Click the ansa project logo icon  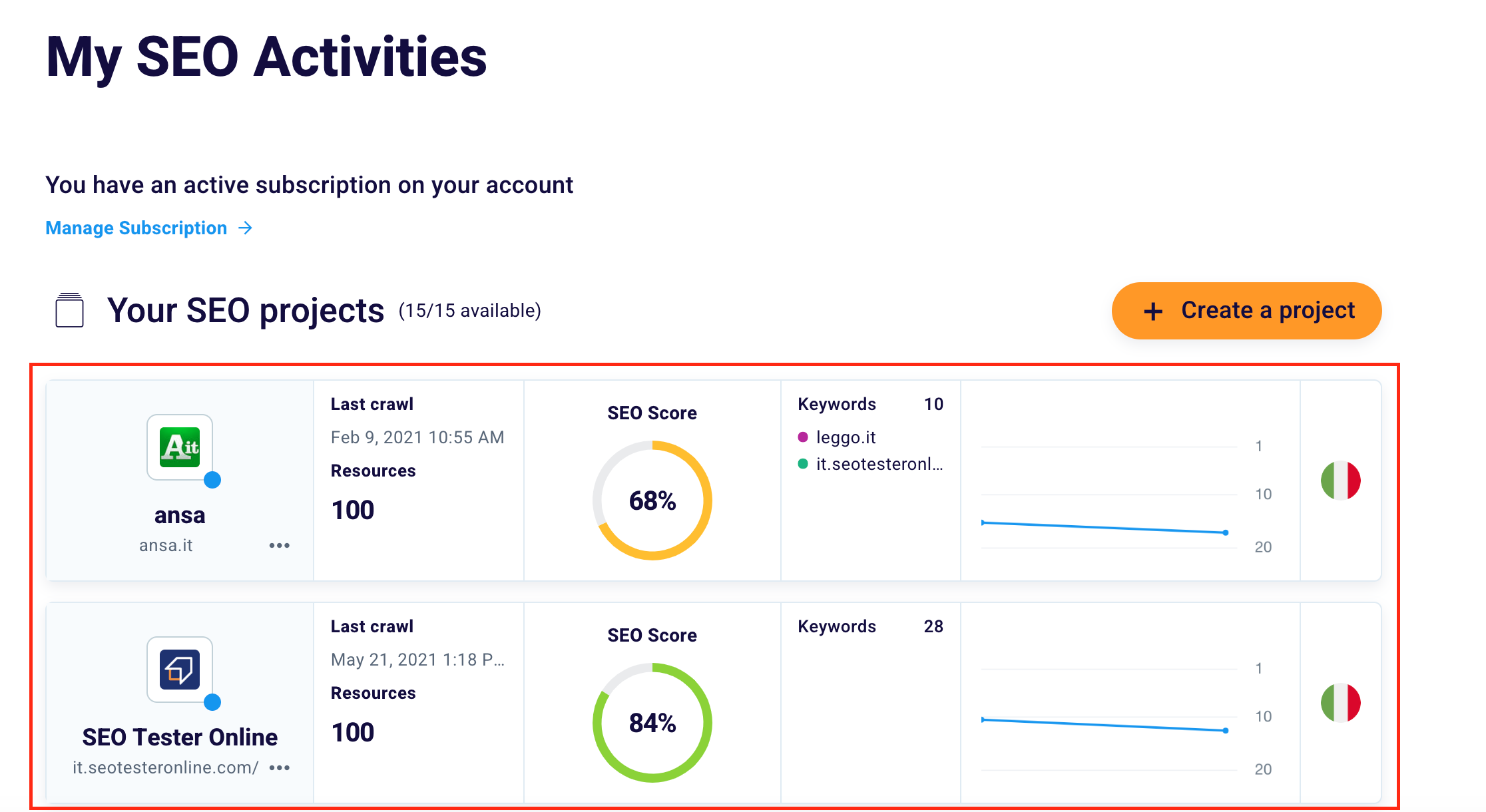click(x=180, y=447)
